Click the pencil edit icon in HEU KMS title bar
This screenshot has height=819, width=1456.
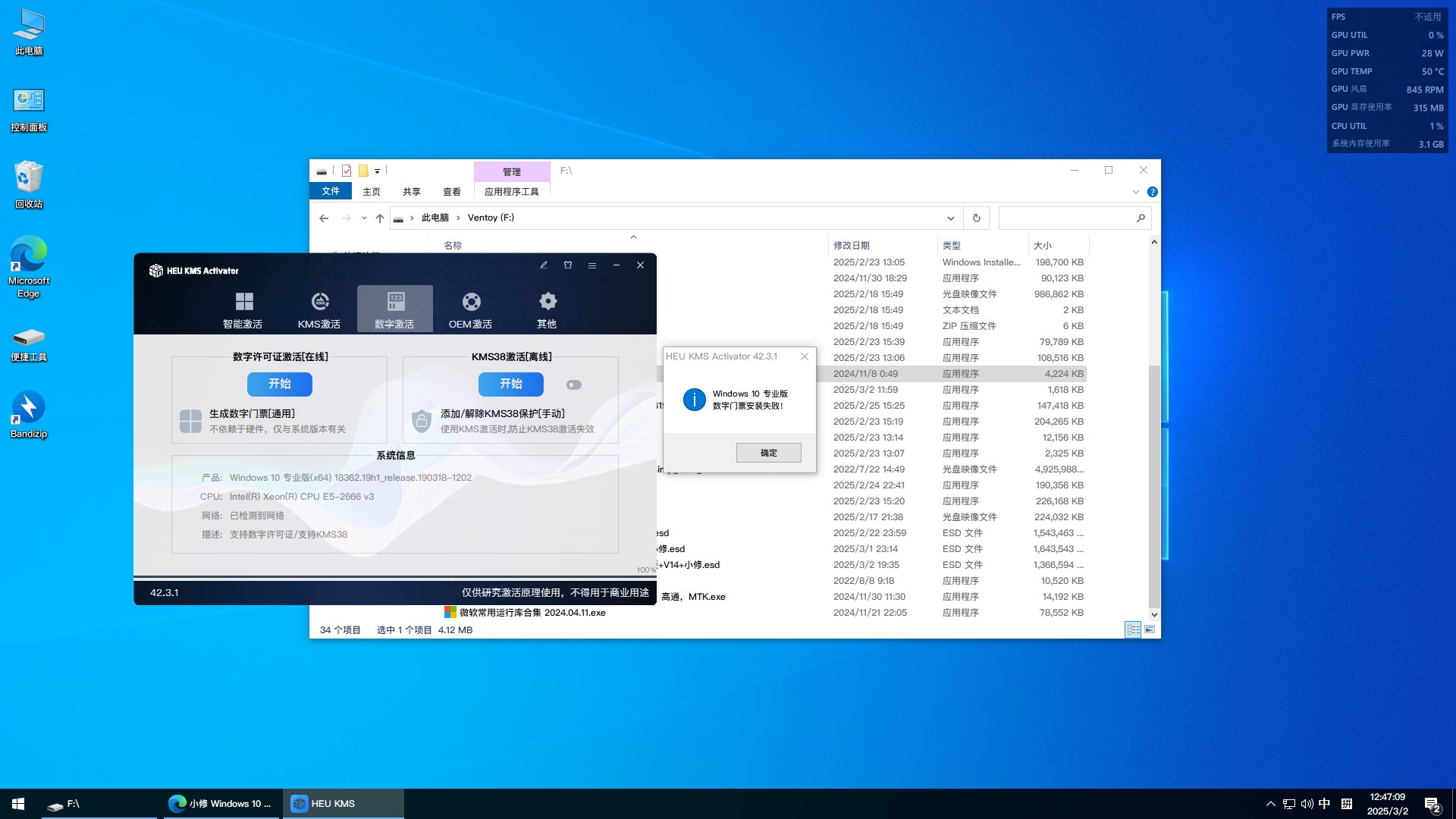[544, 265]
